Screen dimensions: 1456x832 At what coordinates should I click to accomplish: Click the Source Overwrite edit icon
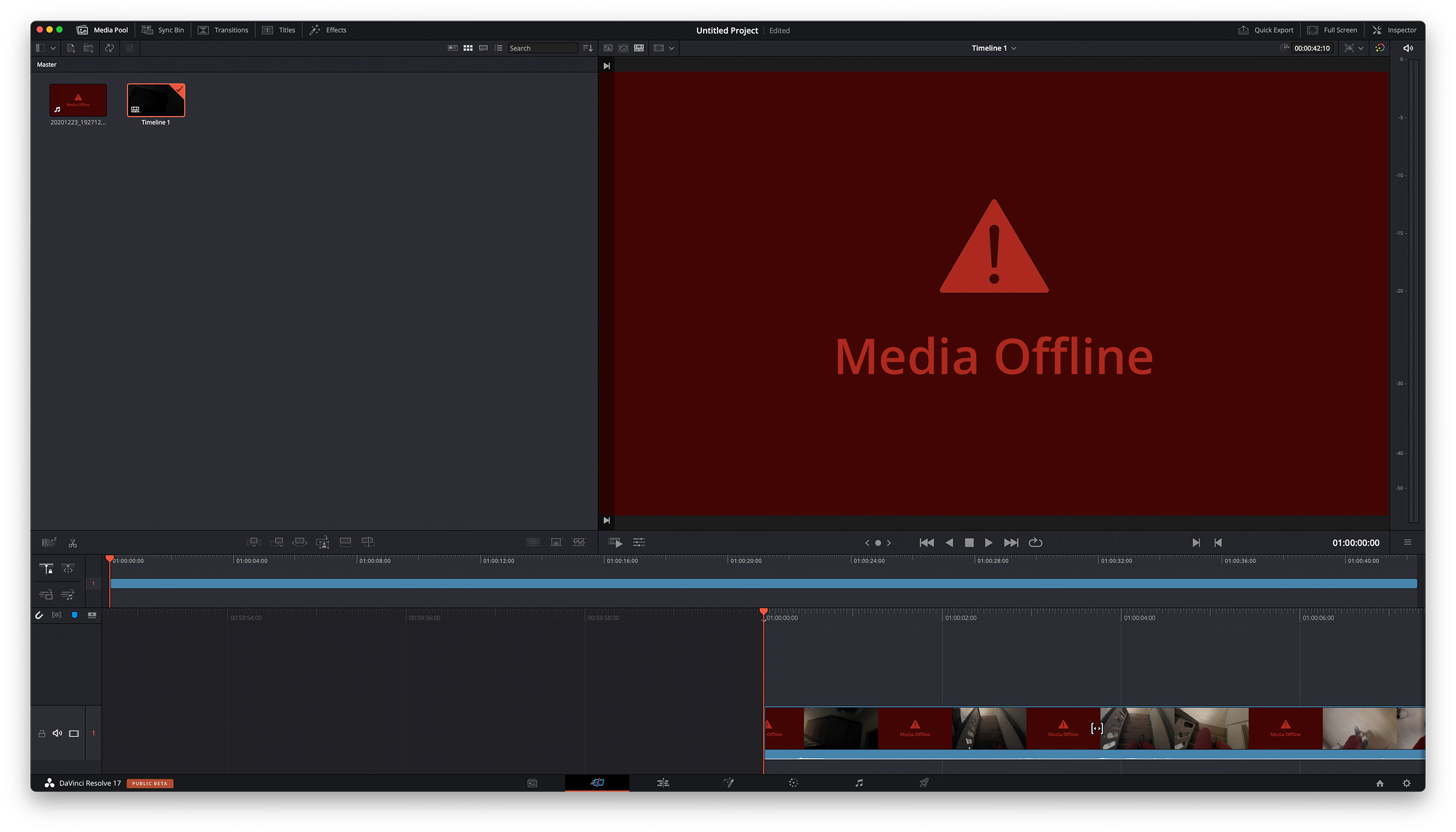click(368, 543)
